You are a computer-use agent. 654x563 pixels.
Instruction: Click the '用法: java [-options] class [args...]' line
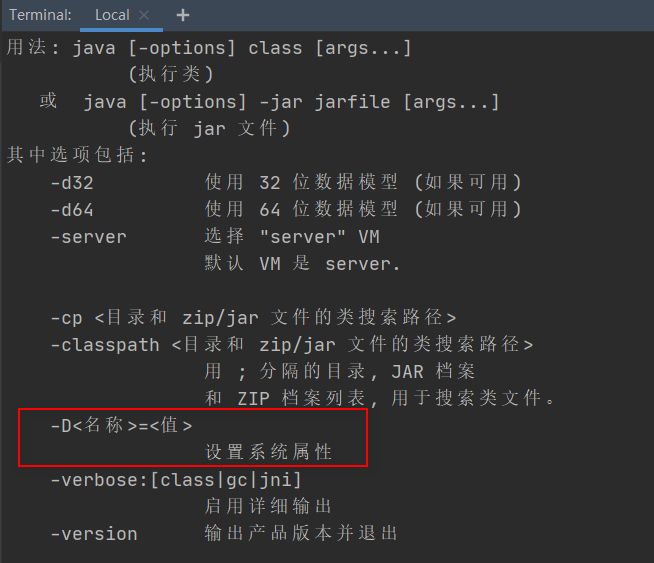coord(209,48)
